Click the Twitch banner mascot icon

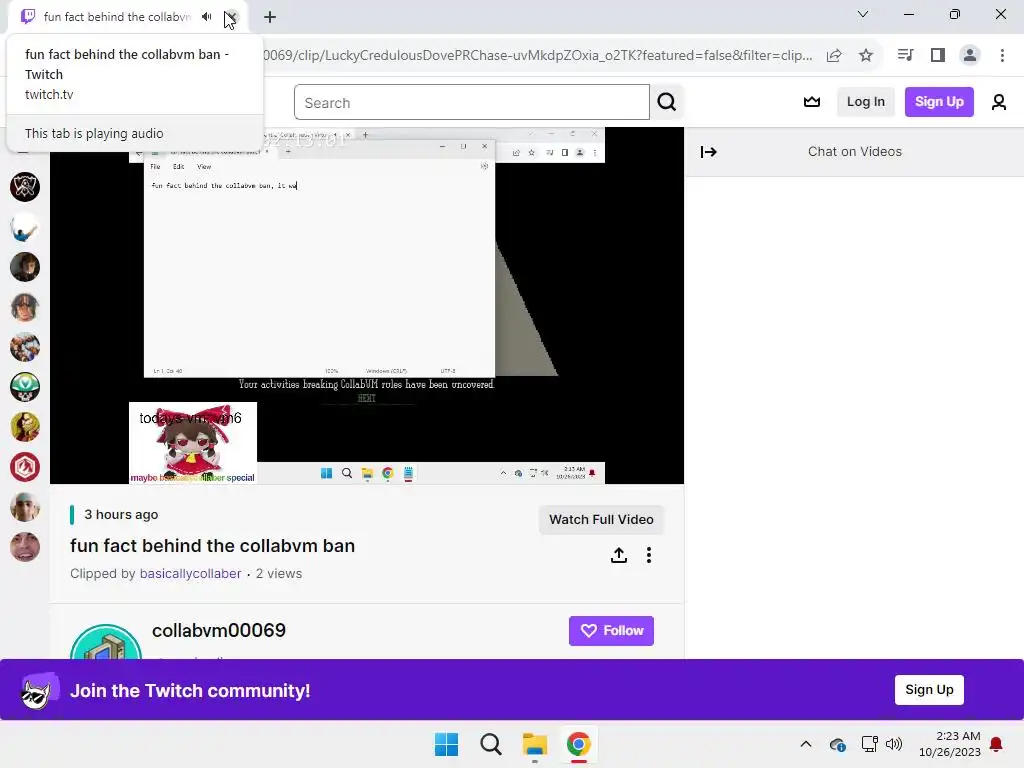point(40,690)
